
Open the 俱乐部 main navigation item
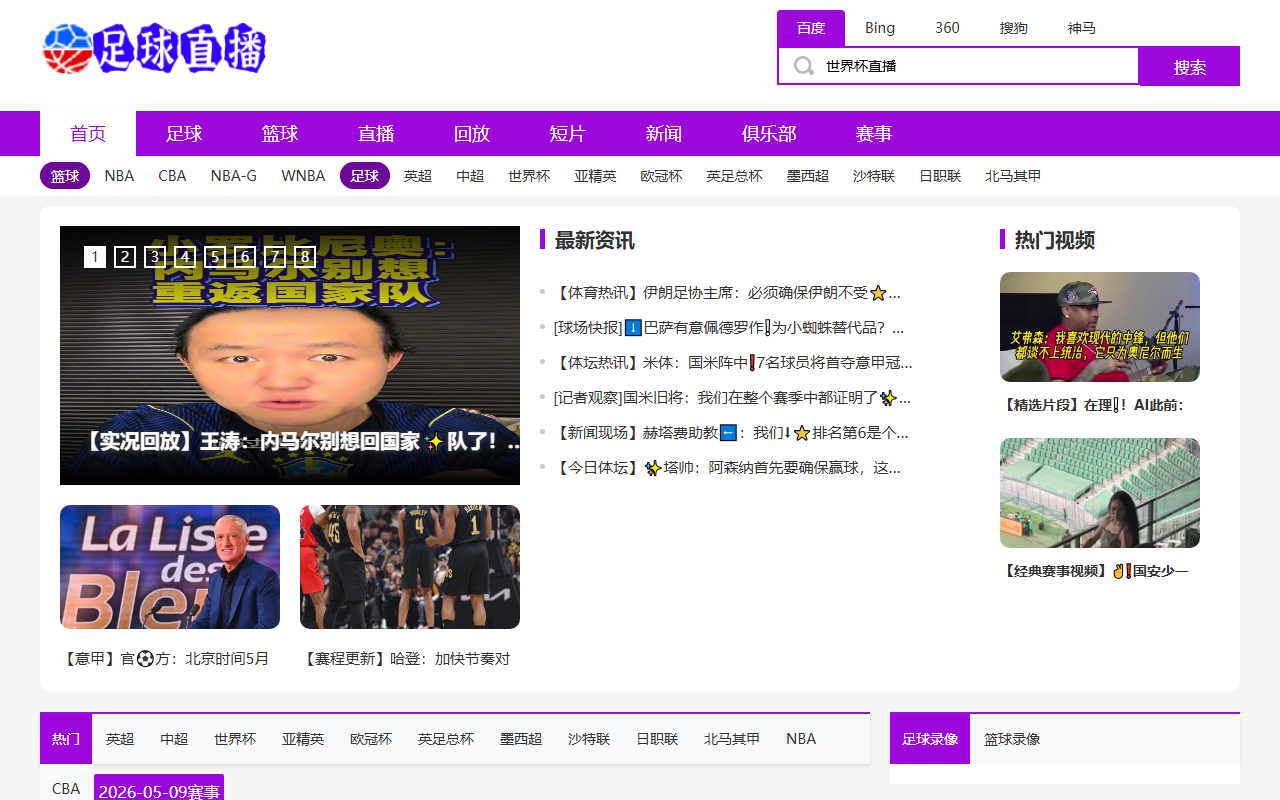pyautogui.click(x=769, y=134)
